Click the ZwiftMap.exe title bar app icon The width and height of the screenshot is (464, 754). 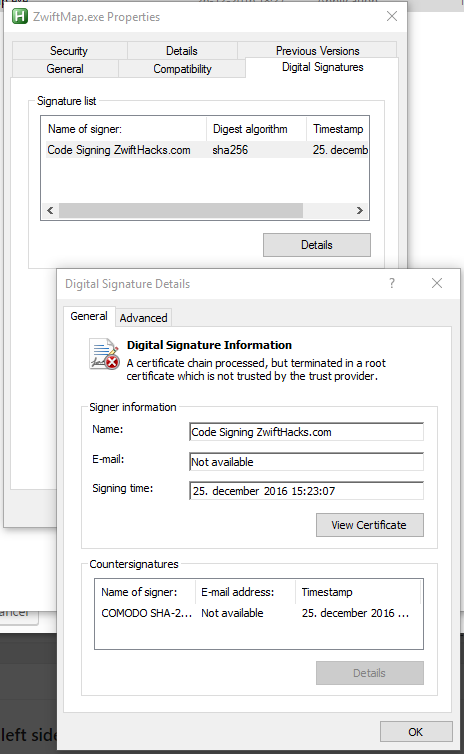pos(20,16)
